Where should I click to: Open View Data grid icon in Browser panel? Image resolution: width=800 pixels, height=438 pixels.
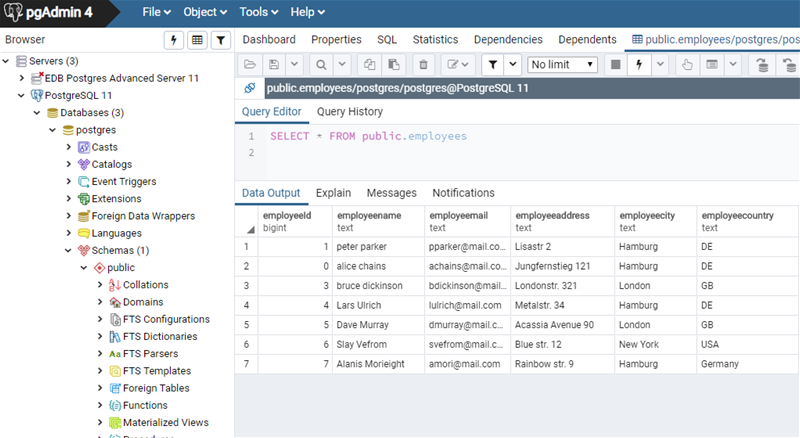[197, 40]
